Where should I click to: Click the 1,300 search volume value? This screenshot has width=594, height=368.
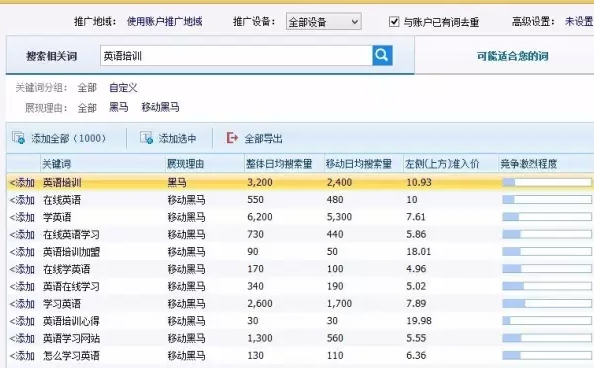(260, 338)
